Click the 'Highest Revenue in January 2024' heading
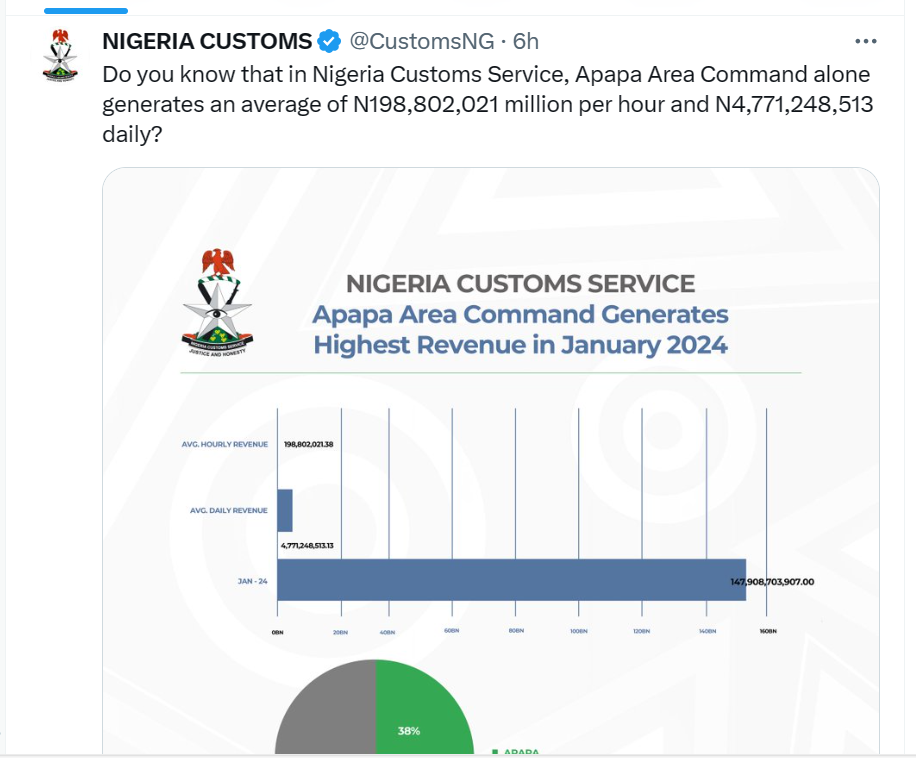This screenshot has width=916, height=758. (x=520, y=346)
